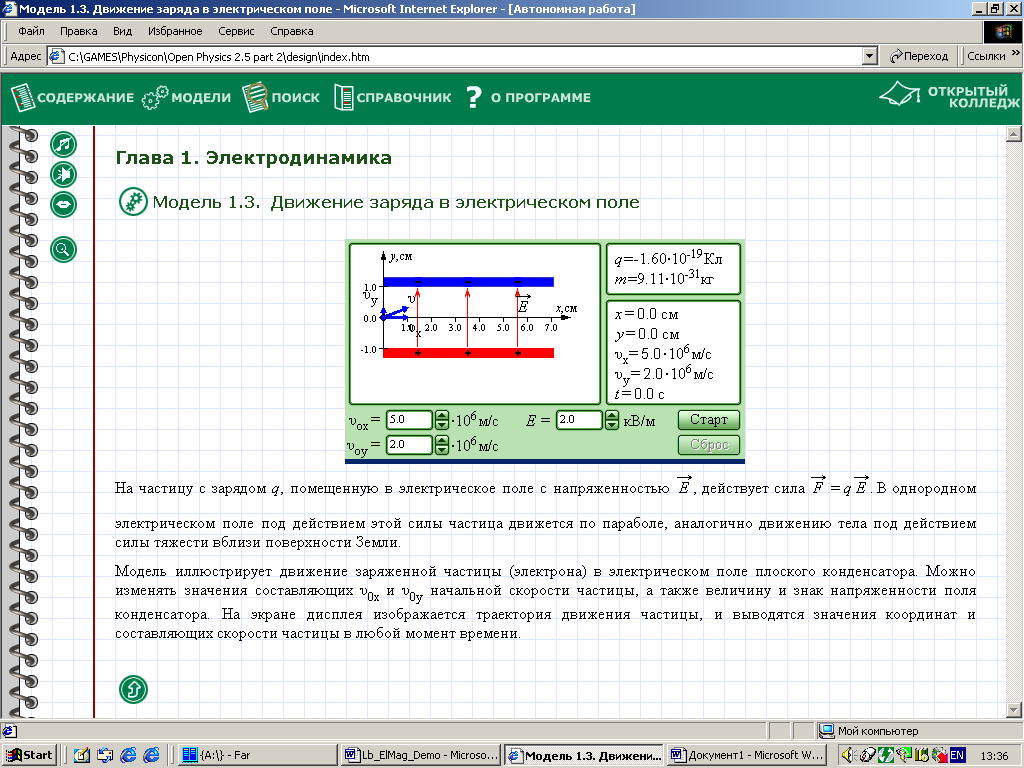Click the v0y velocity input field
This screenshot has height=768, width=1024.
409,445
